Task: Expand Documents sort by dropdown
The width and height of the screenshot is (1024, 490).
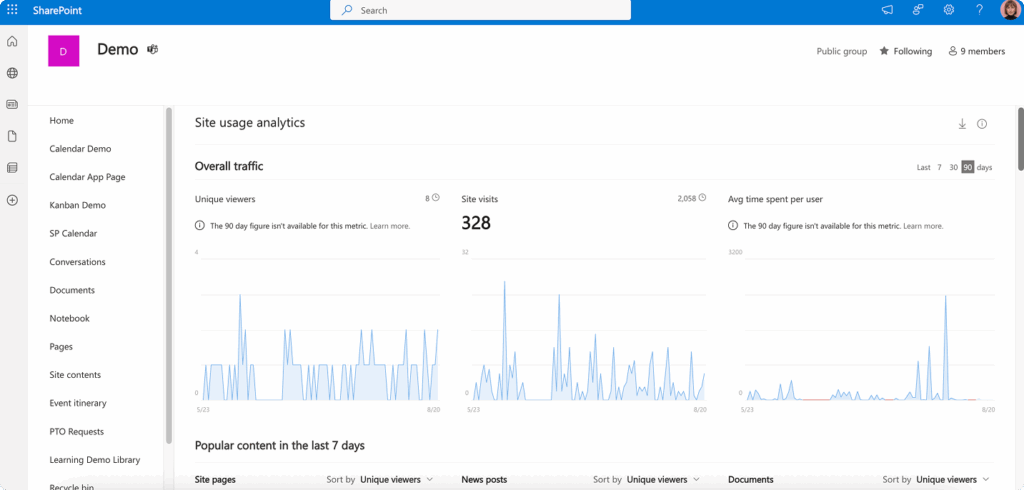Action: click(x=952, y=480)
